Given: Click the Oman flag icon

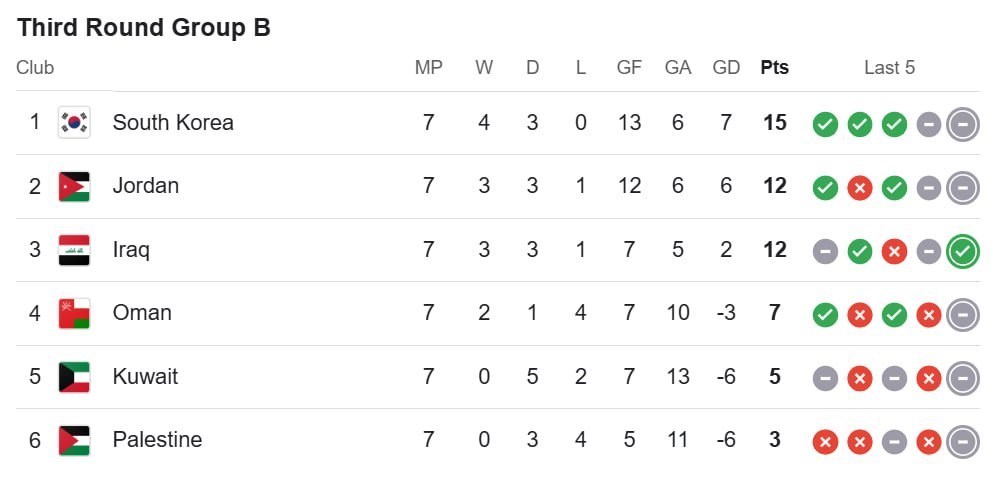Looking at the screenshot, I should (x=74, y=313).
